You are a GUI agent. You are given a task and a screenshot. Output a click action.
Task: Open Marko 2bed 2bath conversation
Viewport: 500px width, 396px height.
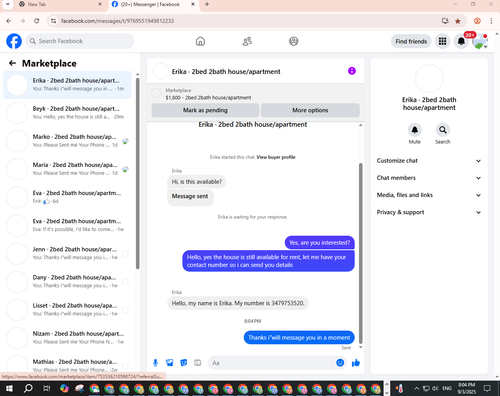(68, 141)
